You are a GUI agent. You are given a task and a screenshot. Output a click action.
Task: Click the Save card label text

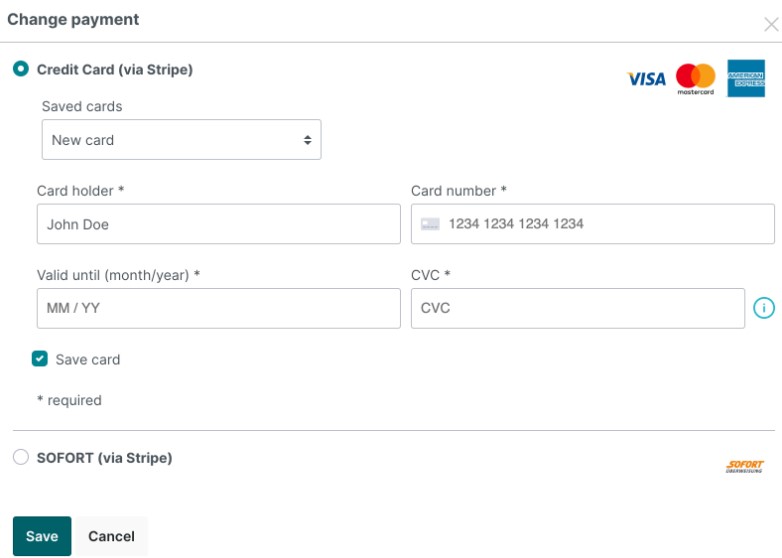pos(88,359)
